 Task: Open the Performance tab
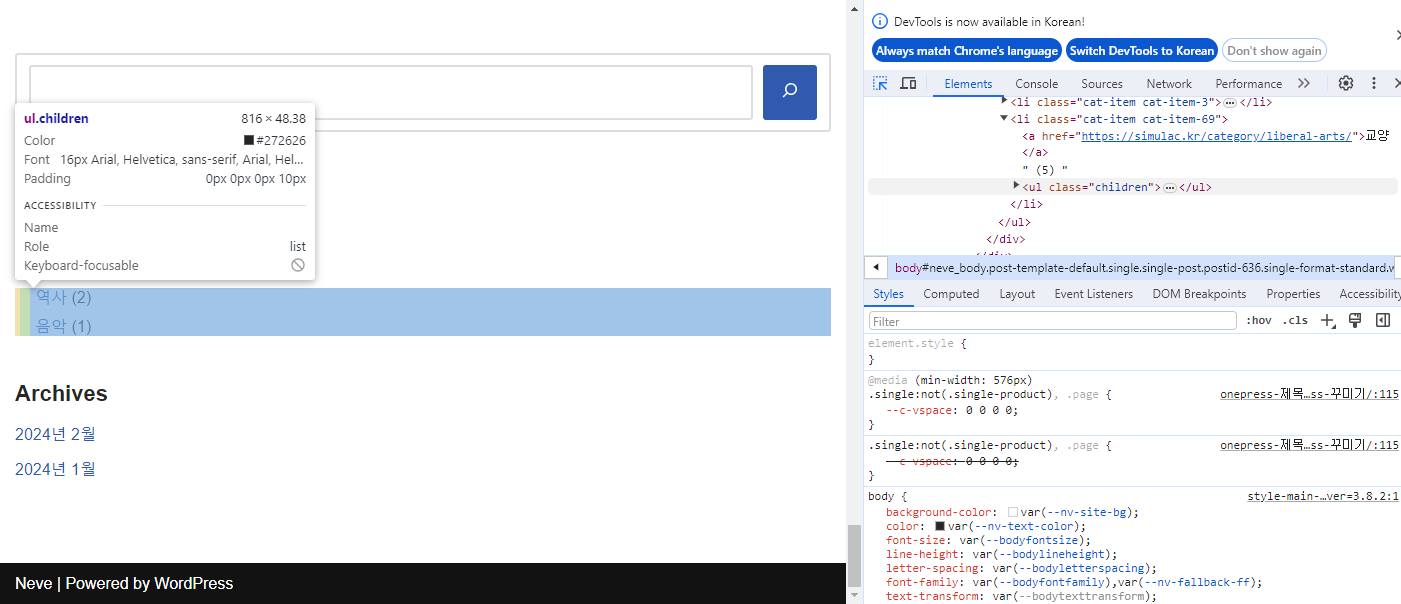[x=1249, y=84]
